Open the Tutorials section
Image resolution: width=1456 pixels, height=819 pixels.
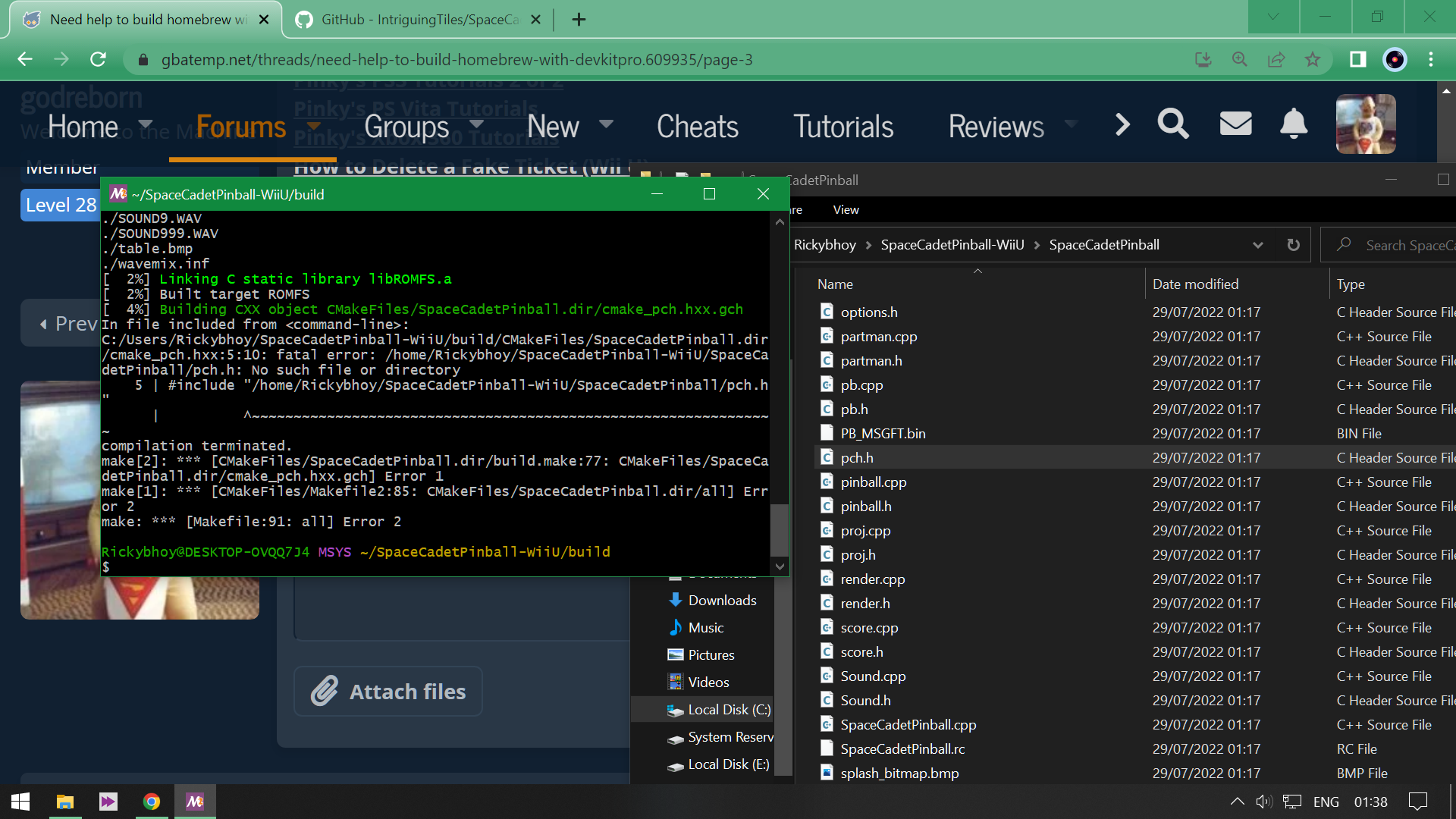843,127
